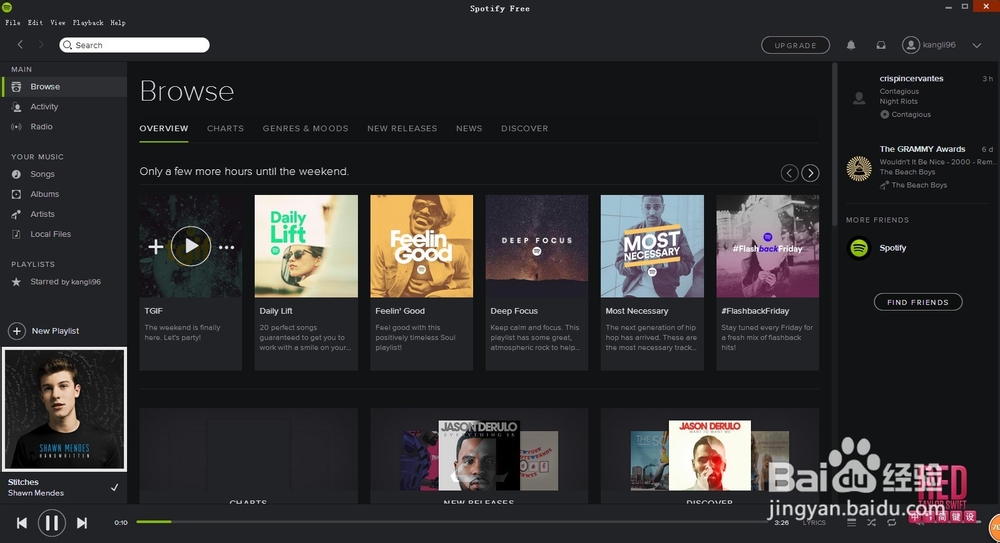Image resolution: width=1000 pixels, height=543 pixels.
Task: Switch to the Discover tab
Action: pyautogui.click(x=524, y=128)
